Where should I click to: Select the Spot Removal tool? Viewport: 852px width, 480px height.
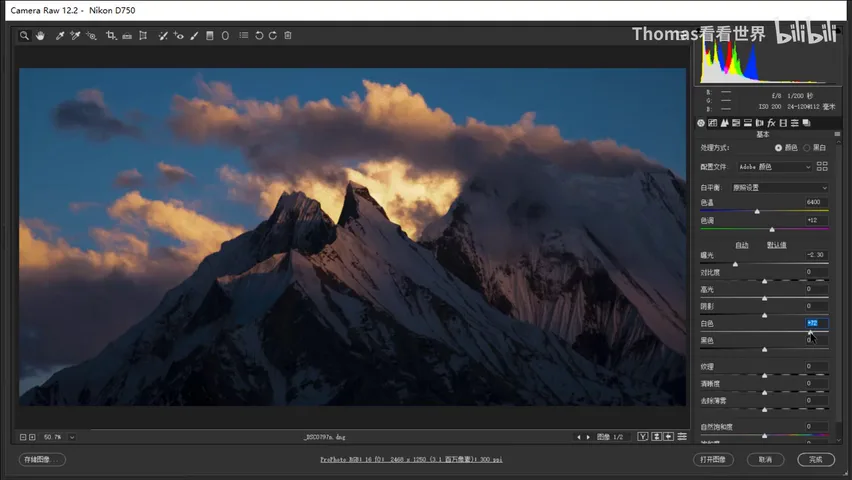coord(162,35)
